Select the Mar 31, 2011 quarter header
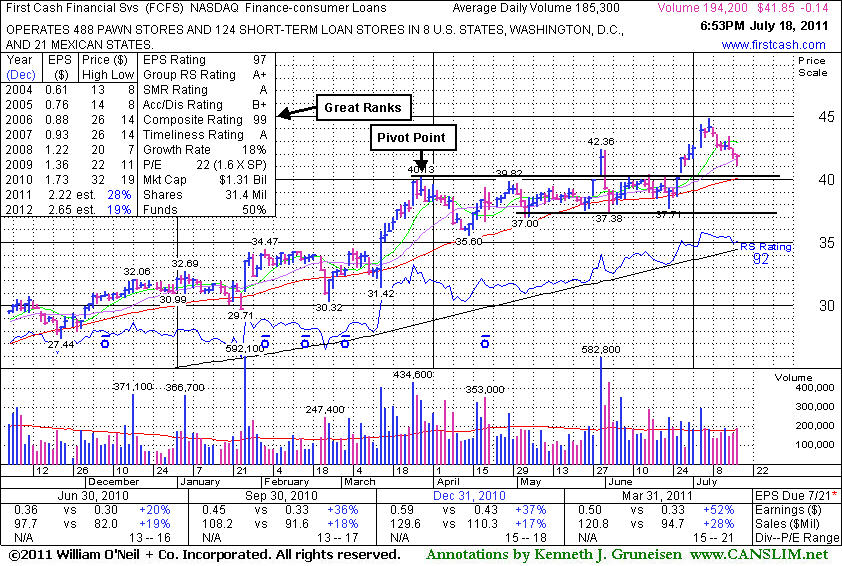This screenshot has width=842, height=566. 657,496
